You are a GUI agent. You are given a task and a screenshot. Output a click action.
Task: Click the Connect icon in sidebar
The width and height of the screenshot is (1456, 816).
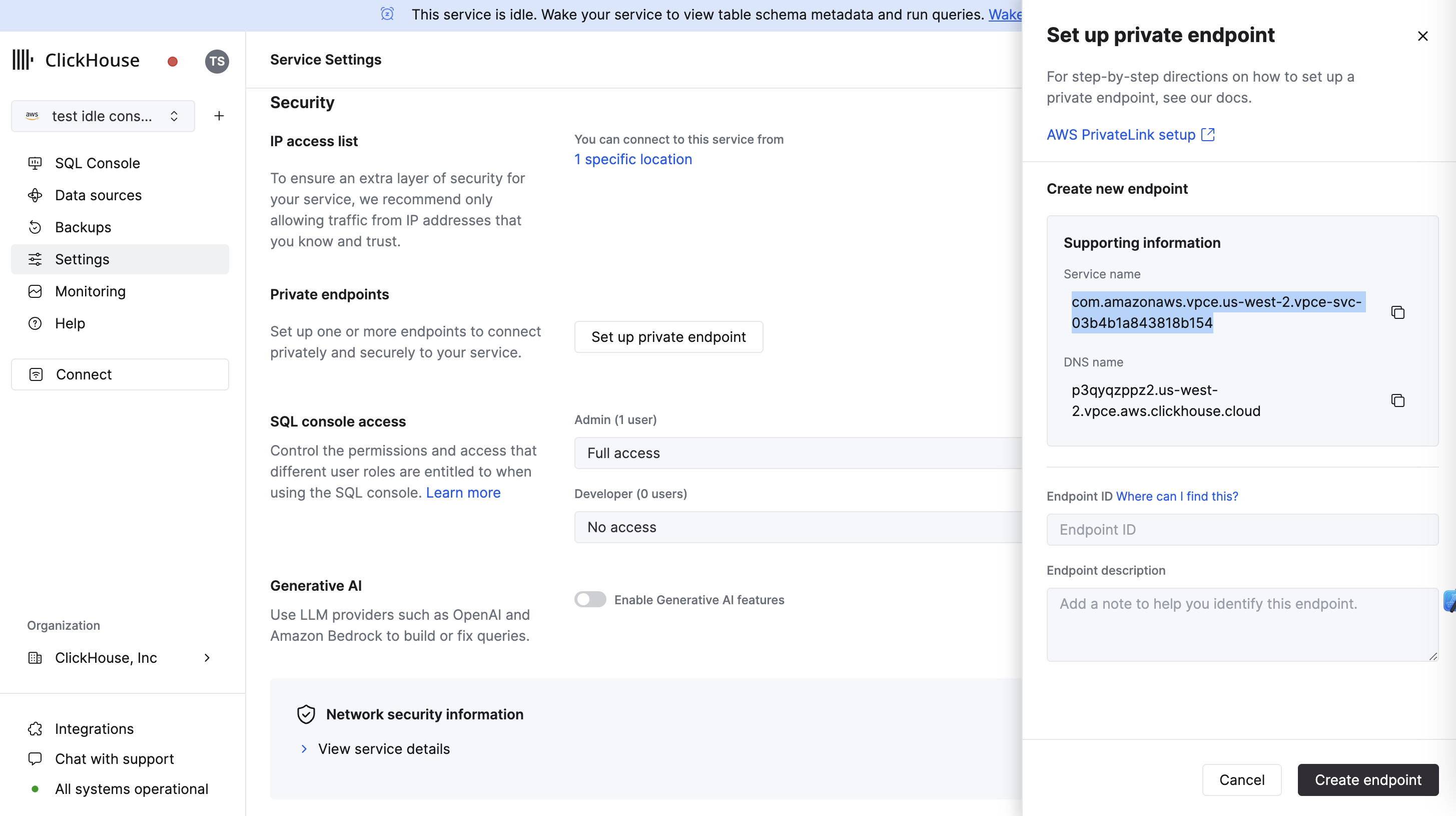36,374
